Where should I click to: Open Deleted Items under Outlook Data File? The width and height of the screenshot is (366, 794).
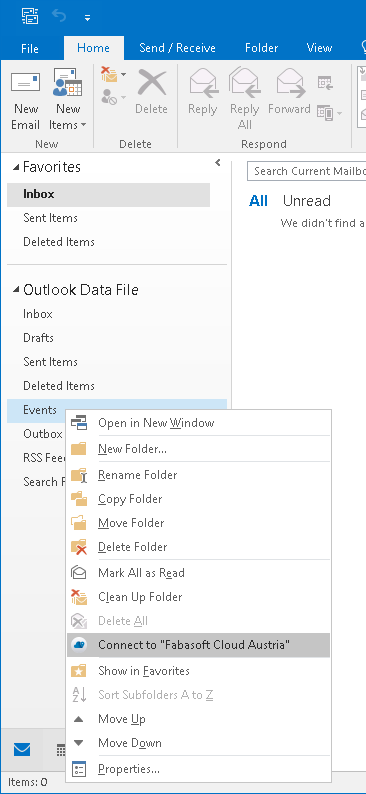[59, 386]
